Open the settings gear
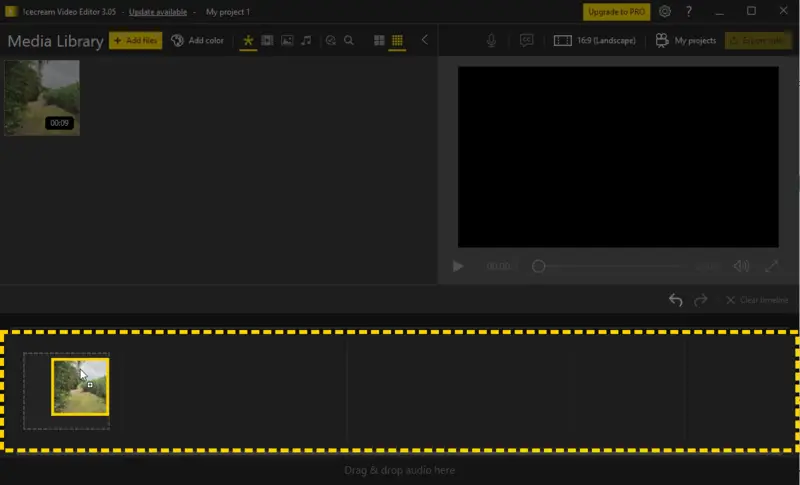Screen dimensions: 800x485 coord(665,11)
